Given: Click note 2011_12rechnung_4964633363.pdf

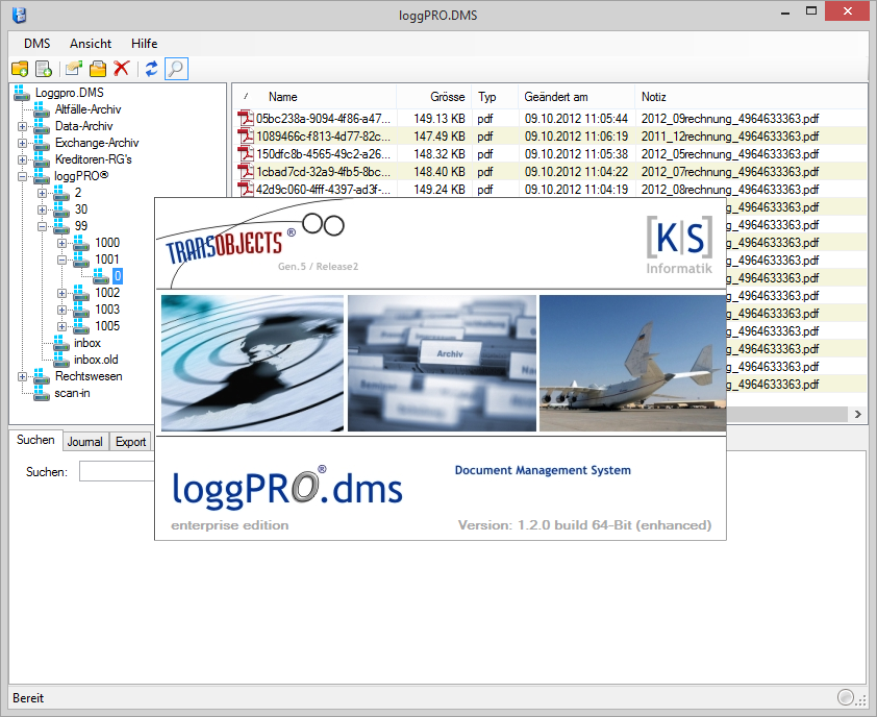Looking at the screenshot, I should tap(730, 136).
